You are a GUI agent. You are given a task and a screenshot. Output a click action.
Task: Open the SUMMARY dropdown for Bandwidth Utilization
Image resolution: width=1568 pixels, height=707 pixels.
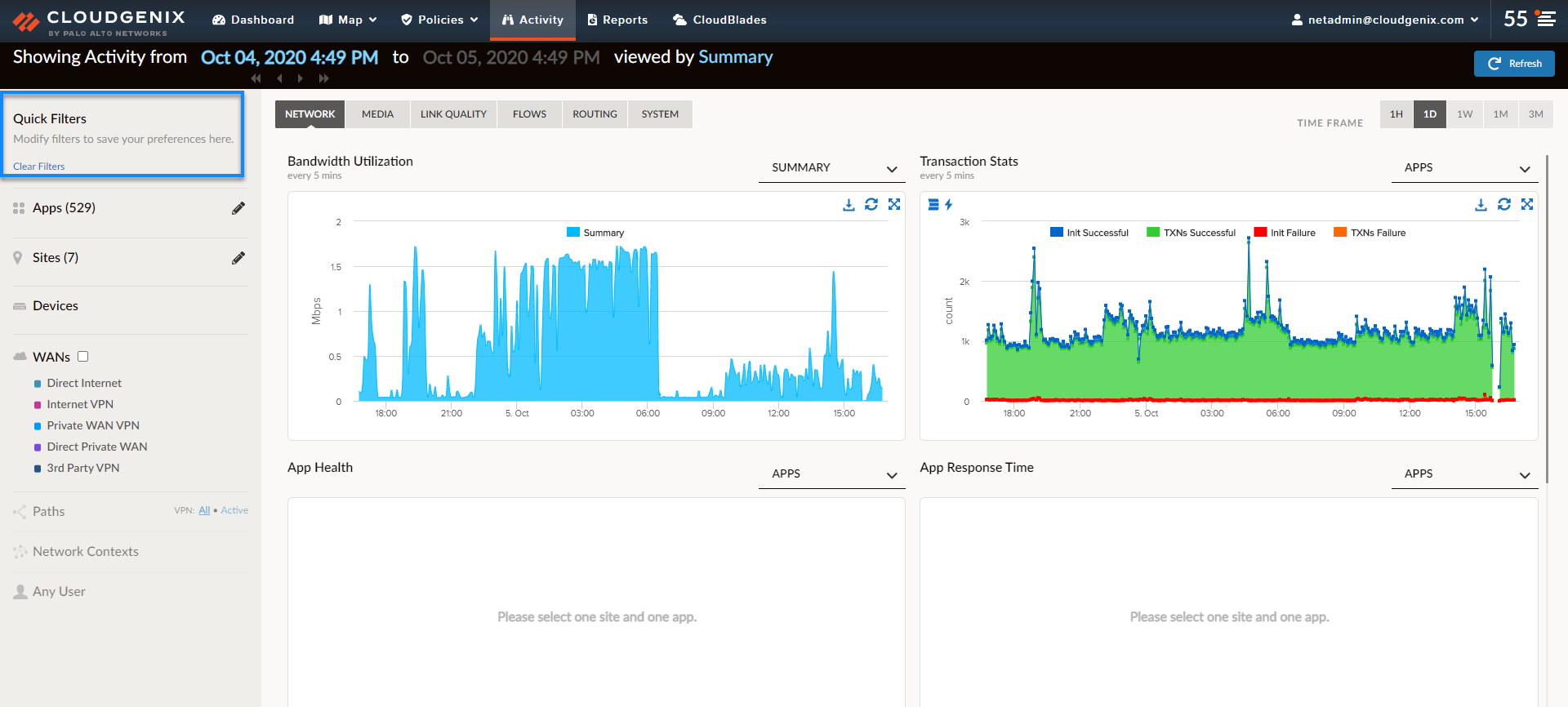click(831, 167)
